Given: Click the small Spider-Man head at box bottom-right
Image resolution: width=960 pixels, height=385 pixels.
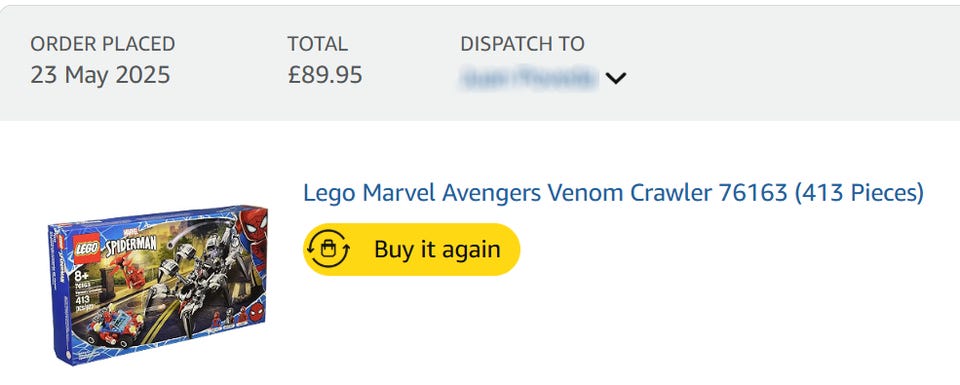Looking at the screenshot, I should coord(258,308).
